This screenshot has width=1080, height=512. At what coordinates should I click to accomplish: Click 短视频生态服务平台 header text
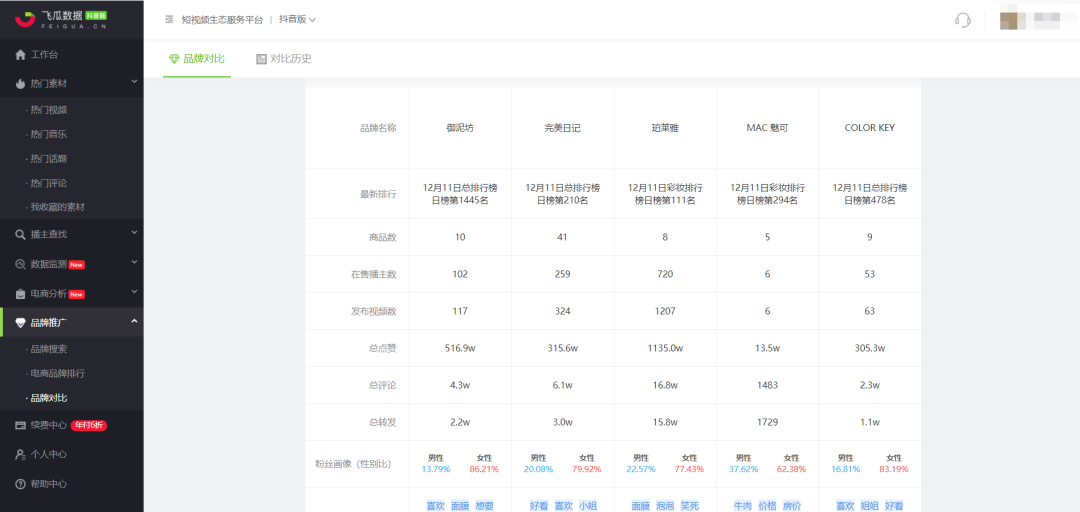tap(222, 20)
